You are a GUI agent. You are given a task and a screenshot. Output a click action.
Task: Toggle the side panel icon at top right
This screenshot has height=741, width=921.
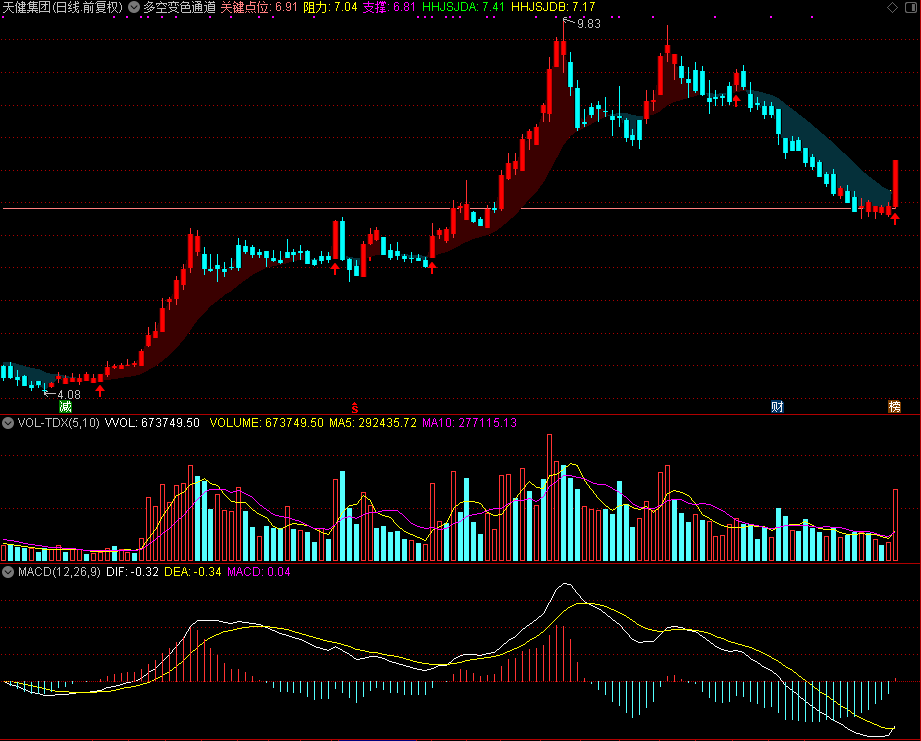pyautogui.click(x=911, y=8)
